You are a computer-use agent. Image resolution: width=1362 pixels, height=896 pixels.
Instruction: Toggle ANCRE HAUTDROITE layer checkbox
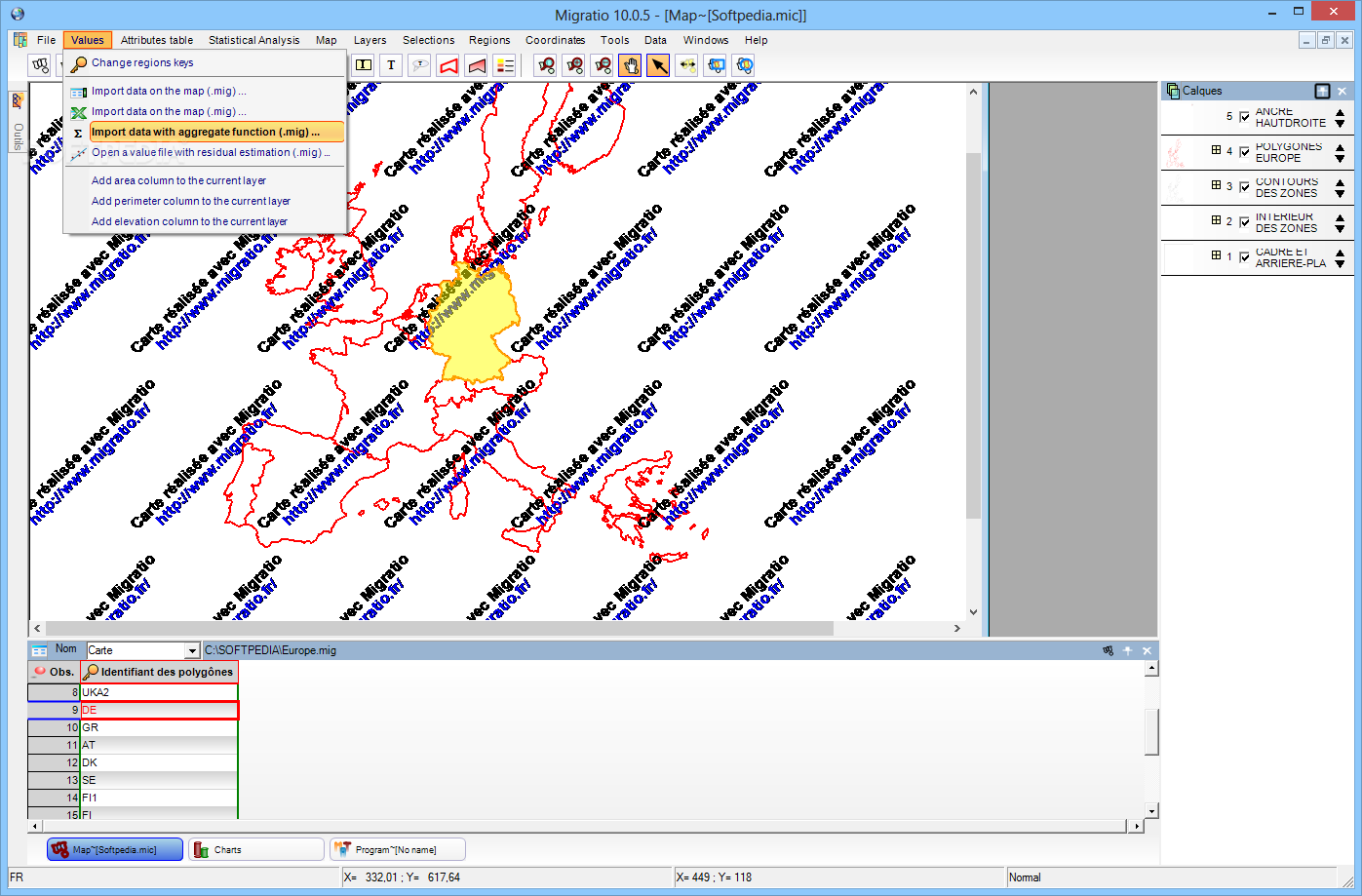1244,117
